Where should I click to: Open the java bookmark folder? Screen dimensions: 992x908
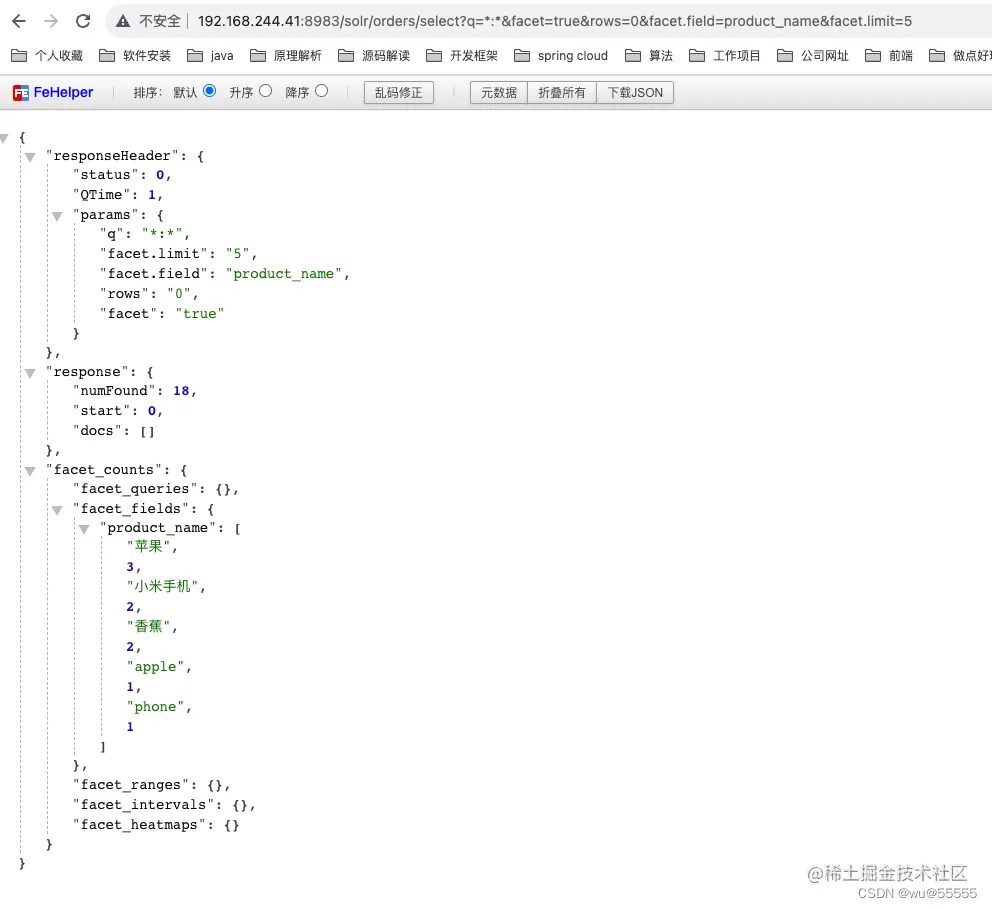click(211, 56)
